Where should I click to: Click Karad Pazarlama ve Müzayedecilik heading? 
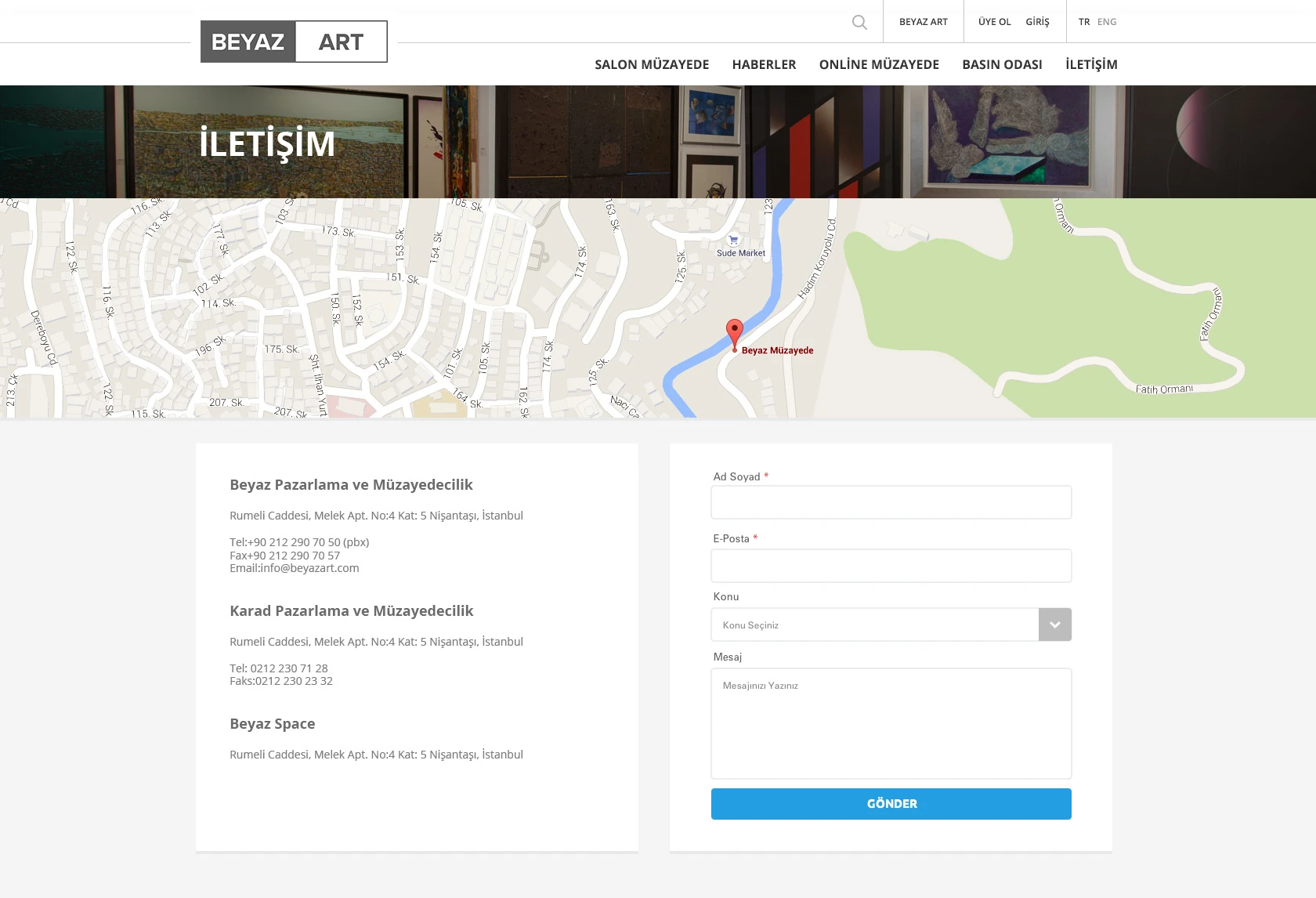(352, 611)
